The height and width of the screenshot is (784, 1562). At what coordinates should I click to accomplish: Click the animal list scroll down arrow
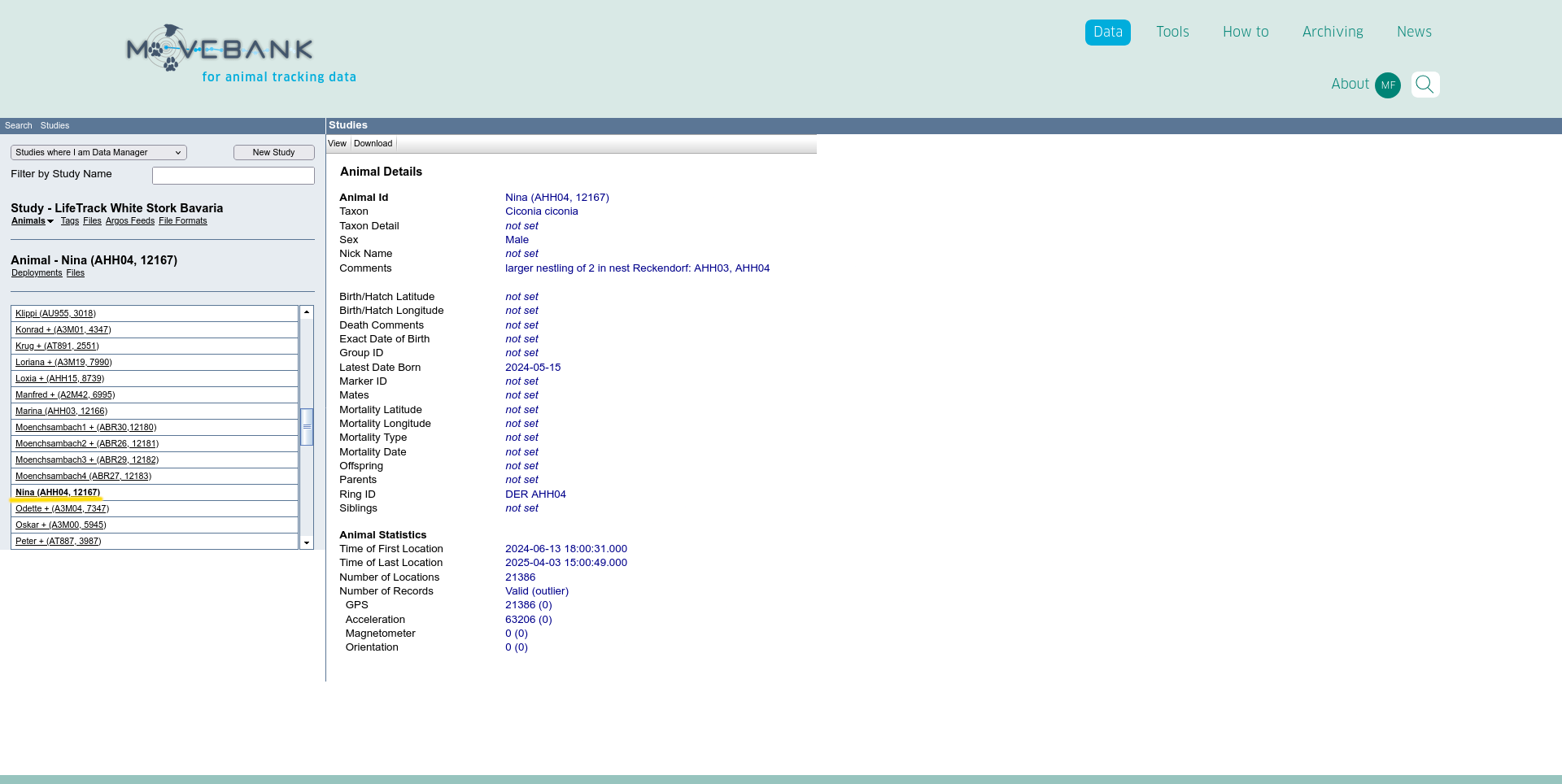[307, 542]
